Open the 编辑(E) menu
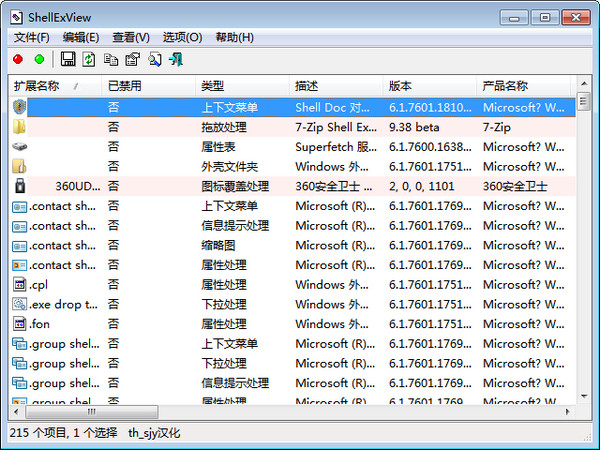Image resolution: width=600 pixels, height=450 pixels. [81, 38]
